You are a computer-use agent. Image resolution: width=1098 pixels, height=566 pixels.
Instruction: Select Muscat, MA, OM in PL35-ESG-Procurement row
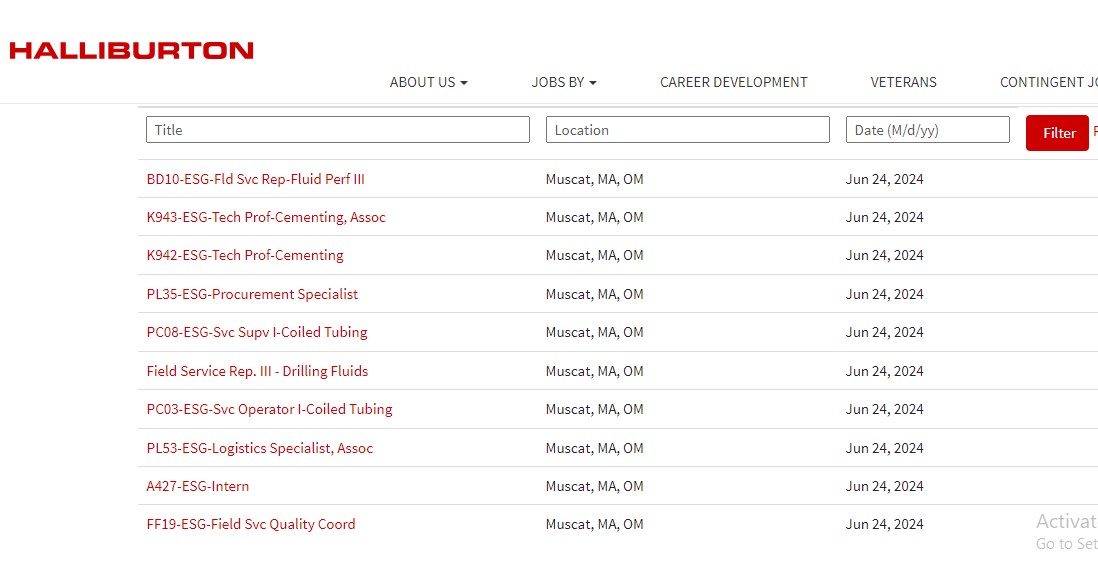[595, 294]
